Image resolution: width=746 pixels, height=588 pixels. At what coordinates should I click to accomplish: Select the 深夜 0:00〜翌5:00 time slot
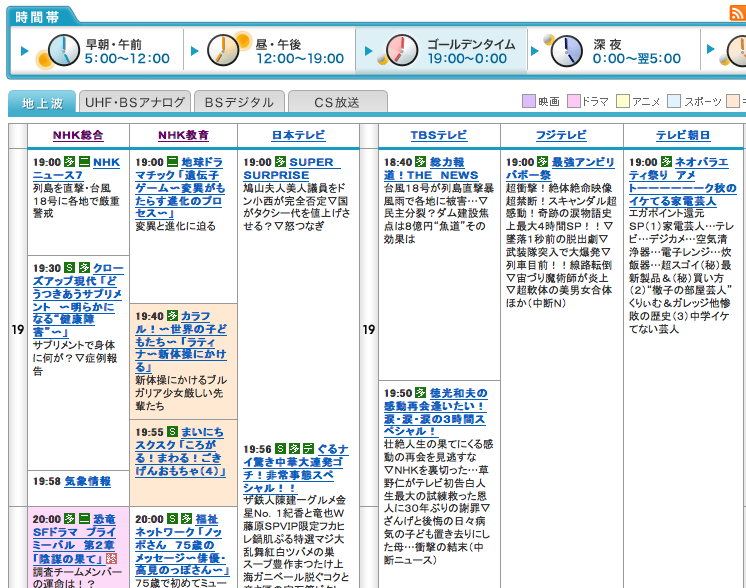pyautogui.click(x=614, y=51)
